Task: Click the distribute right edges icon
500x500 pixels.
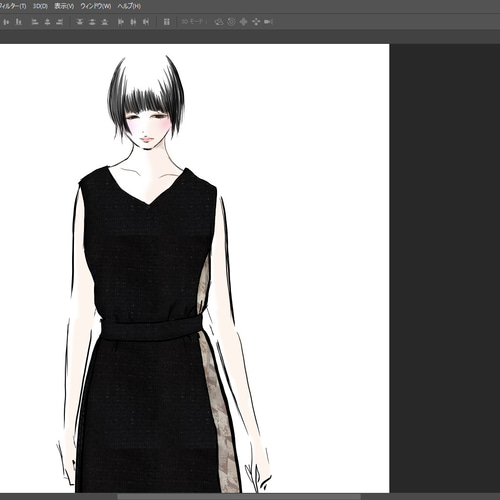Action: pyautogui.click(x=146, y=22)
